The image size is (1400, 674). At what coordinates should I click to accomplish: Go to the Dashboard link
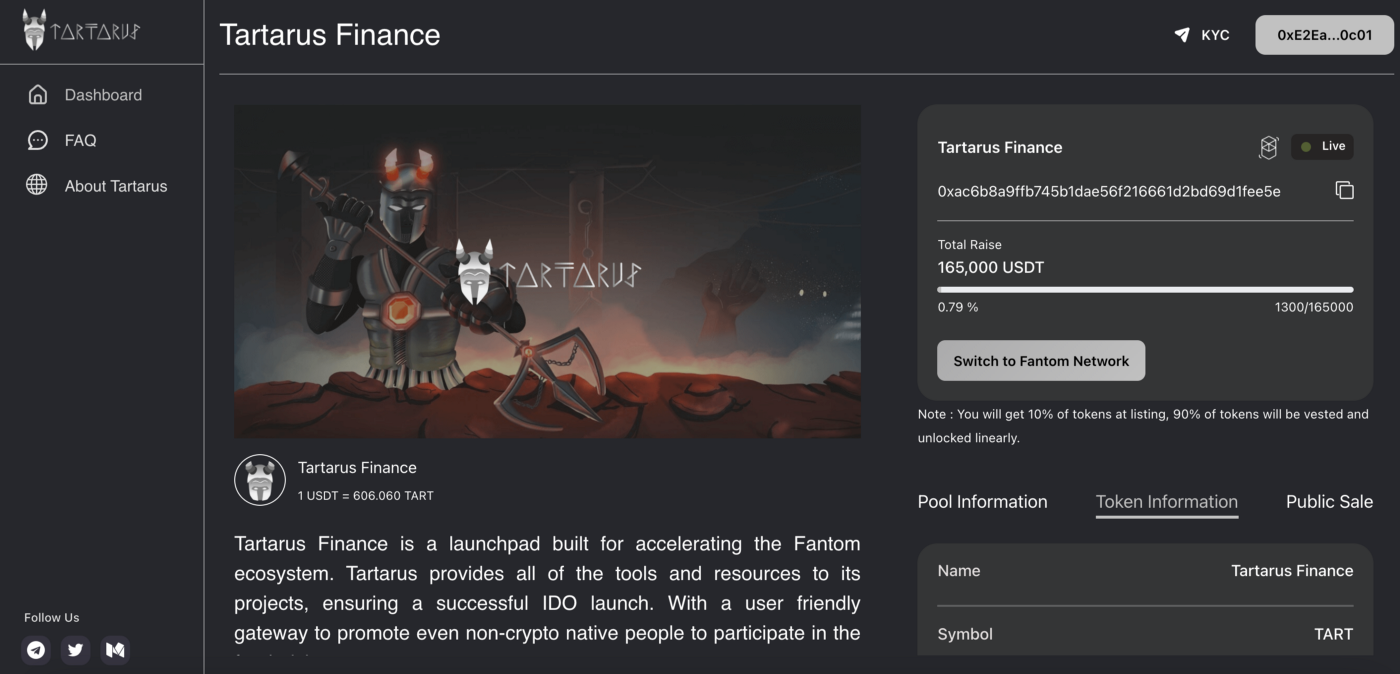103,95
